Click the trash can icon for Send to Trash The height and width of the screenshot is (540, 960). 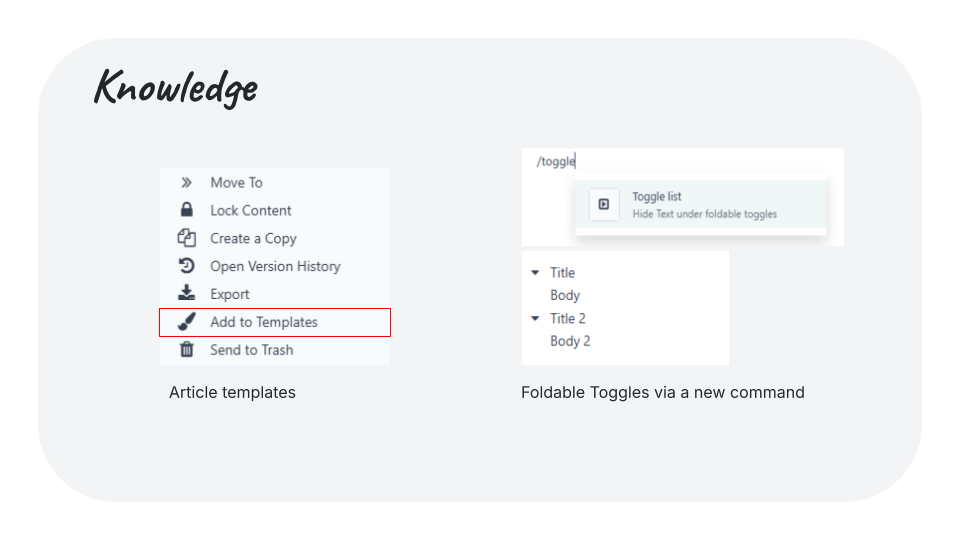[x=186, y=350]
